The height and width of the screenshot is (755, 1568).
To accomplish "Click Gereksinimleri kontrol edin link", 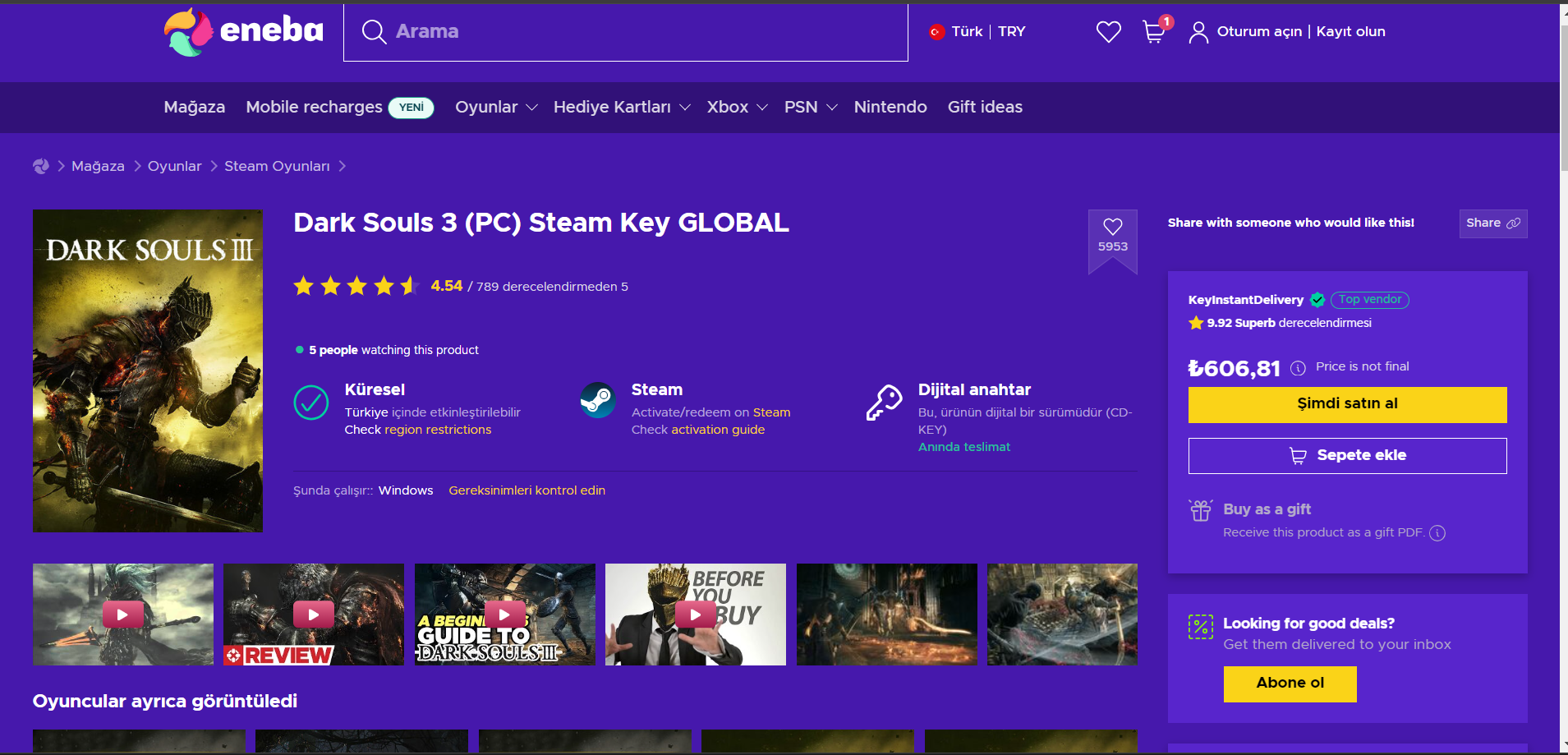I will point(526,490).
